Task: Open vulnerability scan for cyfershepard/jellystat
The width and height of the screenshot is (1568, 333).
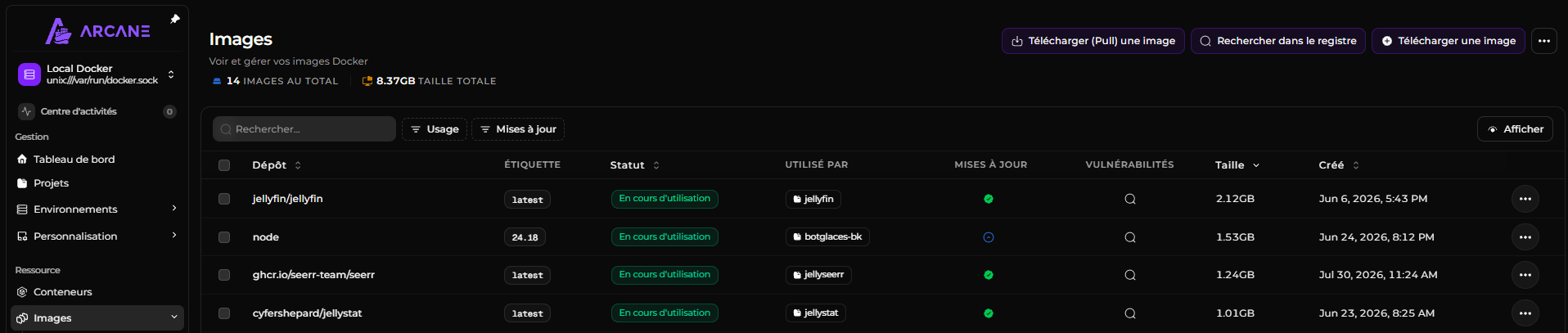Action: click(x=1129, y=313)
